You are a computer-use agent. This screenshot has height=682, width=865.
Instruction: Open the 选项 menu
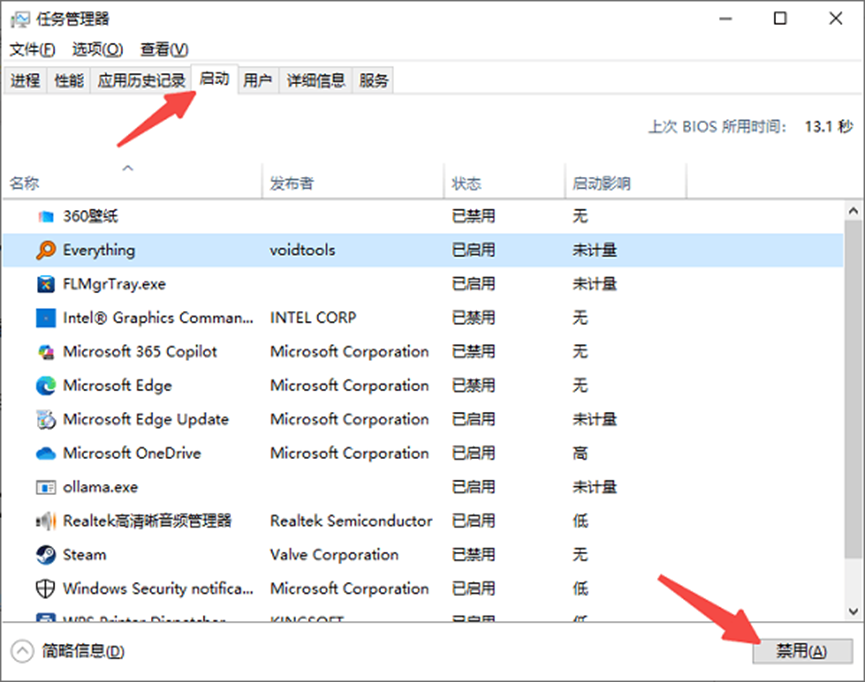coord(98,49)
